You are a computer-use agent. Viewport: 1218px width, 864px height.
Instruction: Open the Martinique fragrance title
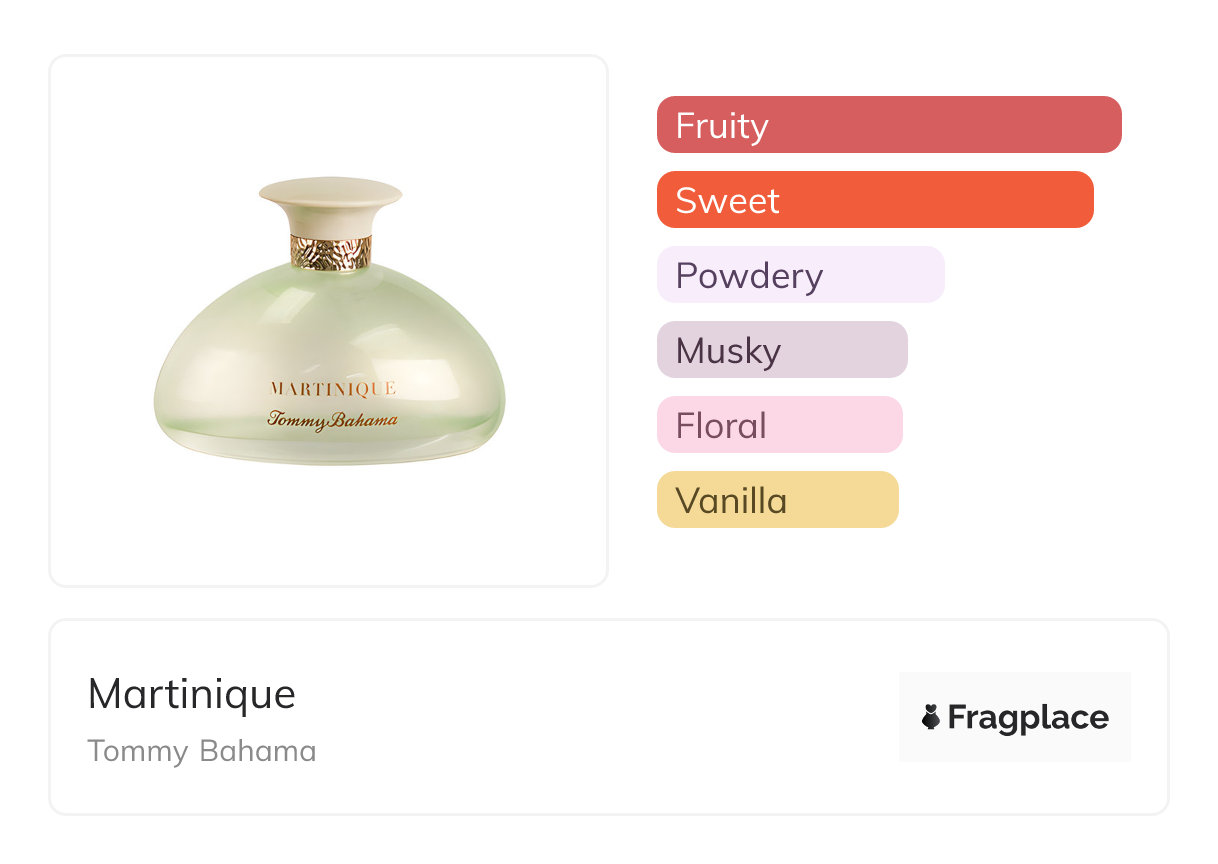[192, 694]
